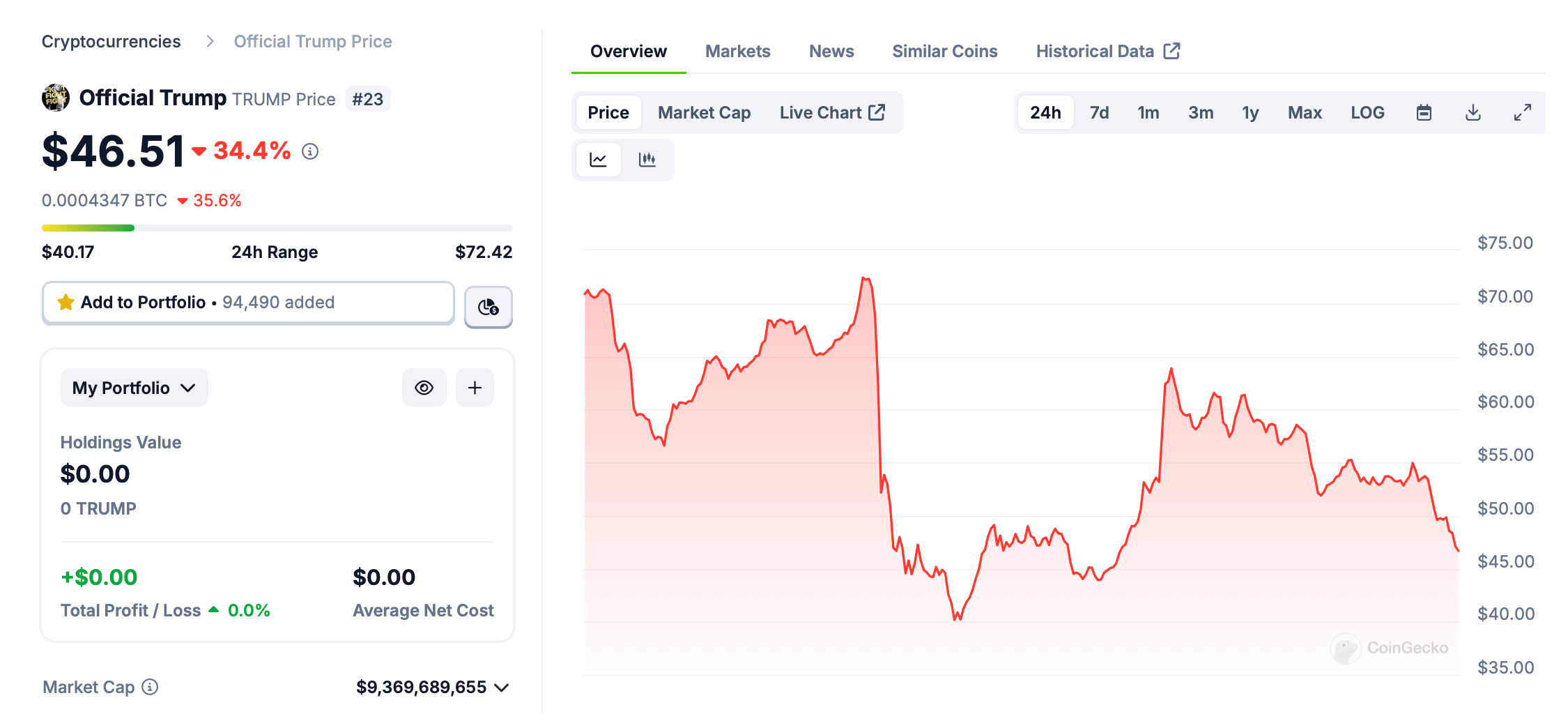This screenshot has height=714, width=1568.
Task: Expand chart to fullscreen
Action: pos(1523,113)
